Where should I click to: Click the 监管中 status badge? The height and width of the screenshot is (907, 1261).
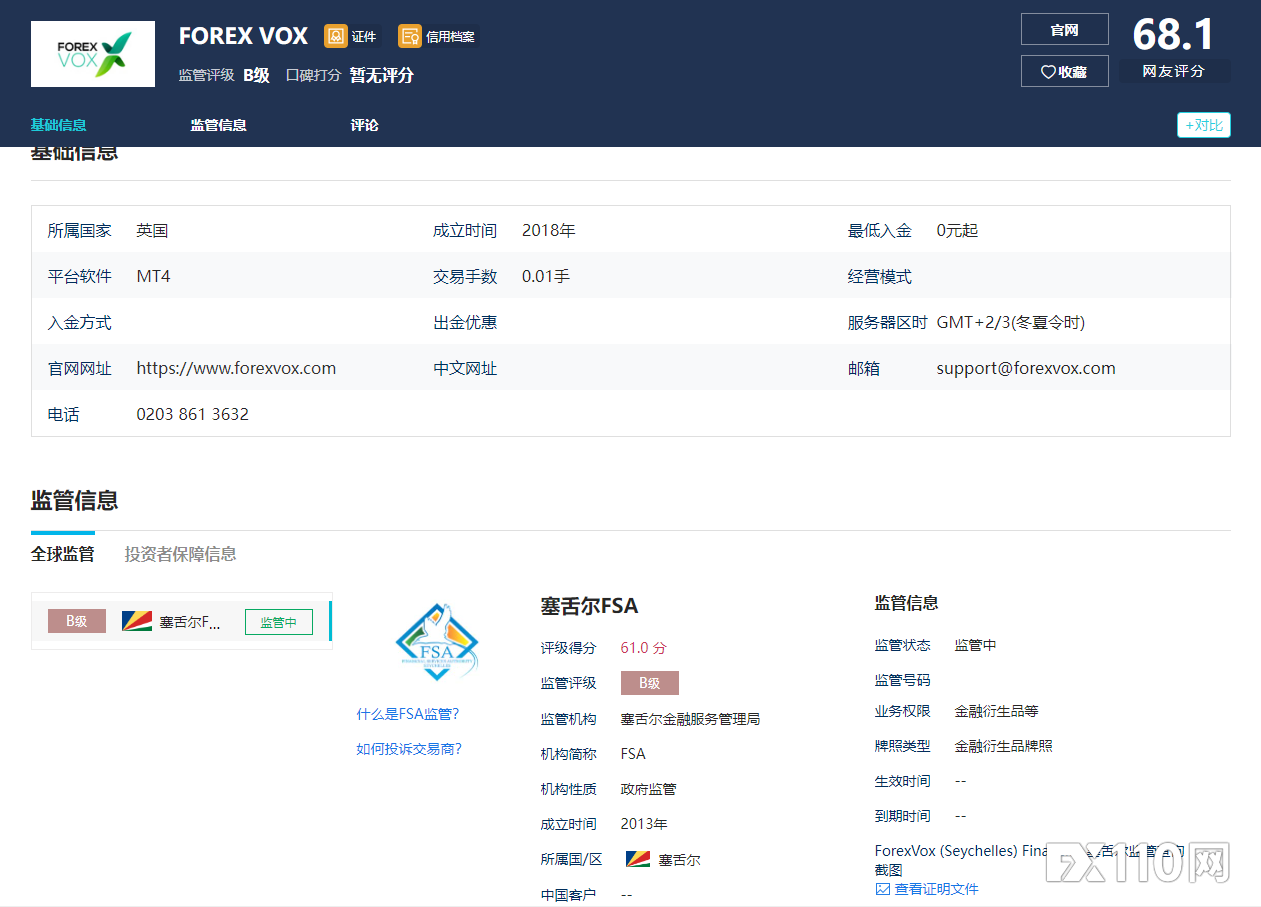click(278, 621)
